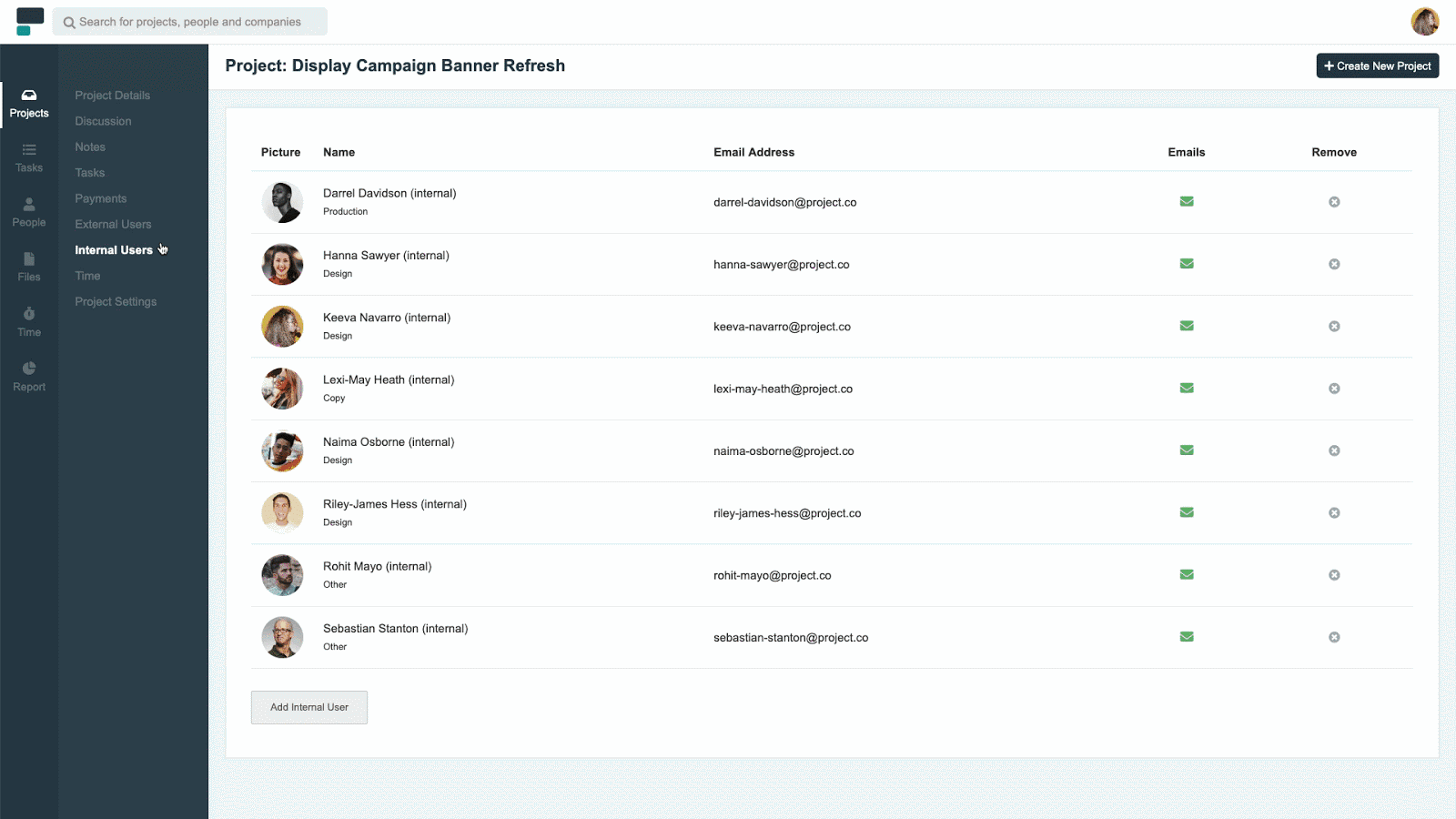The height and width of the screenshot is (819, 1456).
Task: Remove Hanna Sawyer from the project
Action: [1334, 264]
